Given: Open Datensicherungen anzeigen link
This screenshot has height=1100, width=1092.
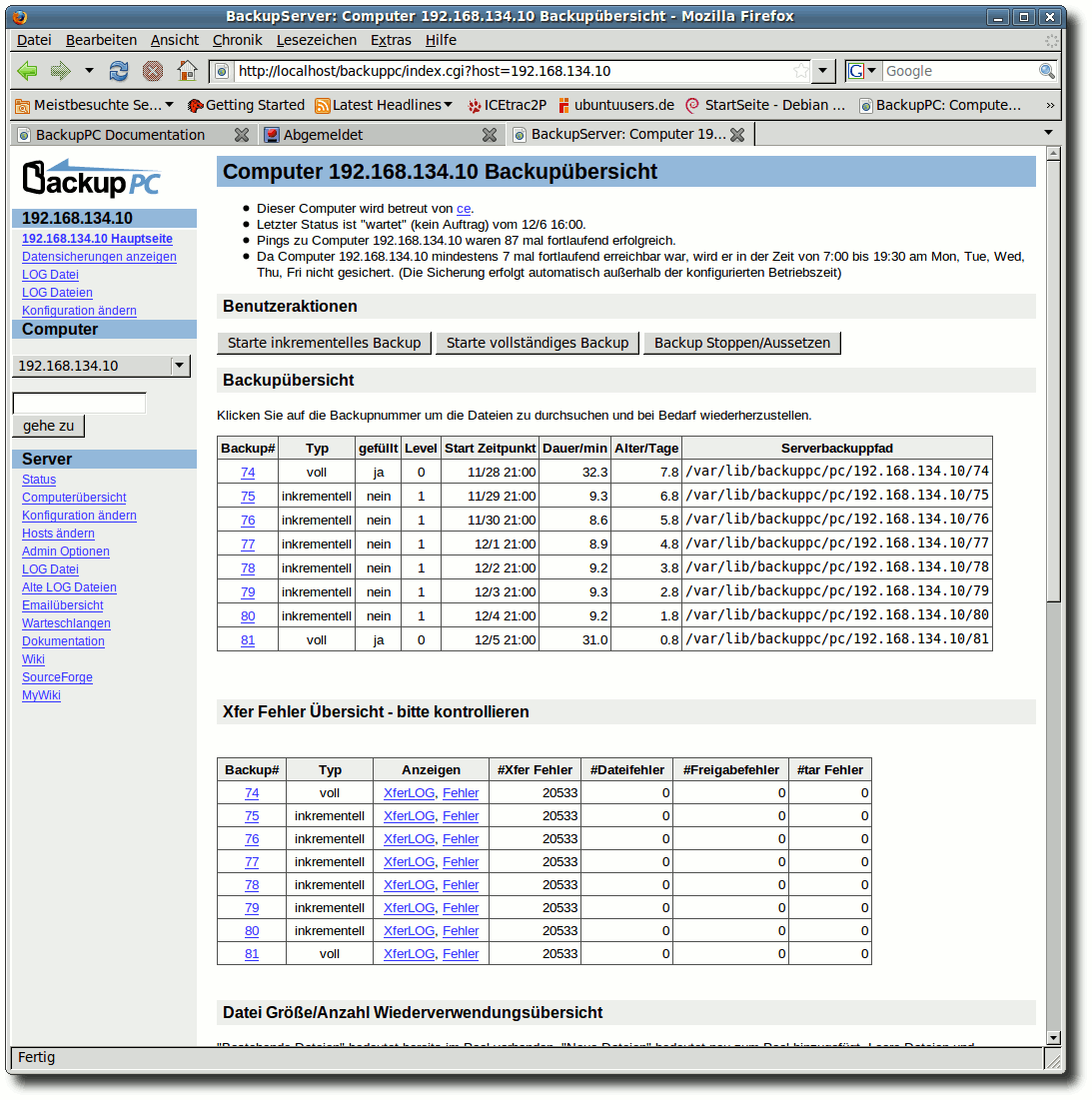Looking at the screenshot, I should point(99,257).
